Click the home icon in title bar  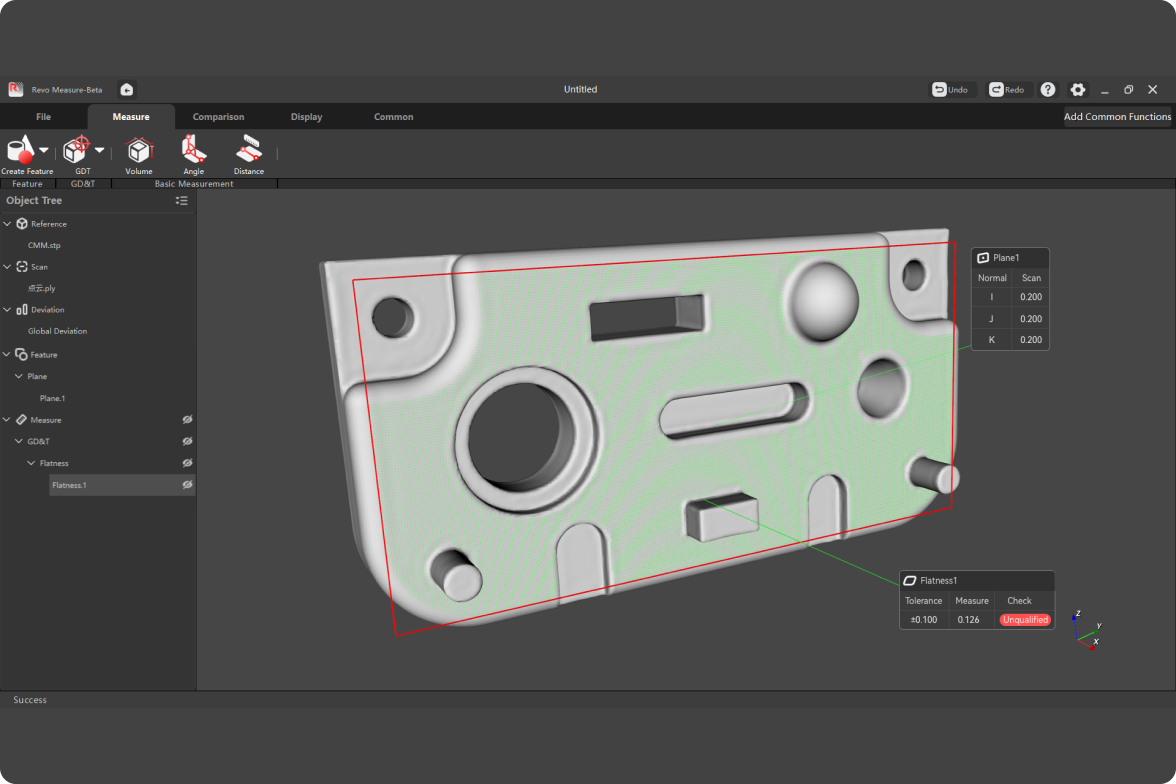127,90
